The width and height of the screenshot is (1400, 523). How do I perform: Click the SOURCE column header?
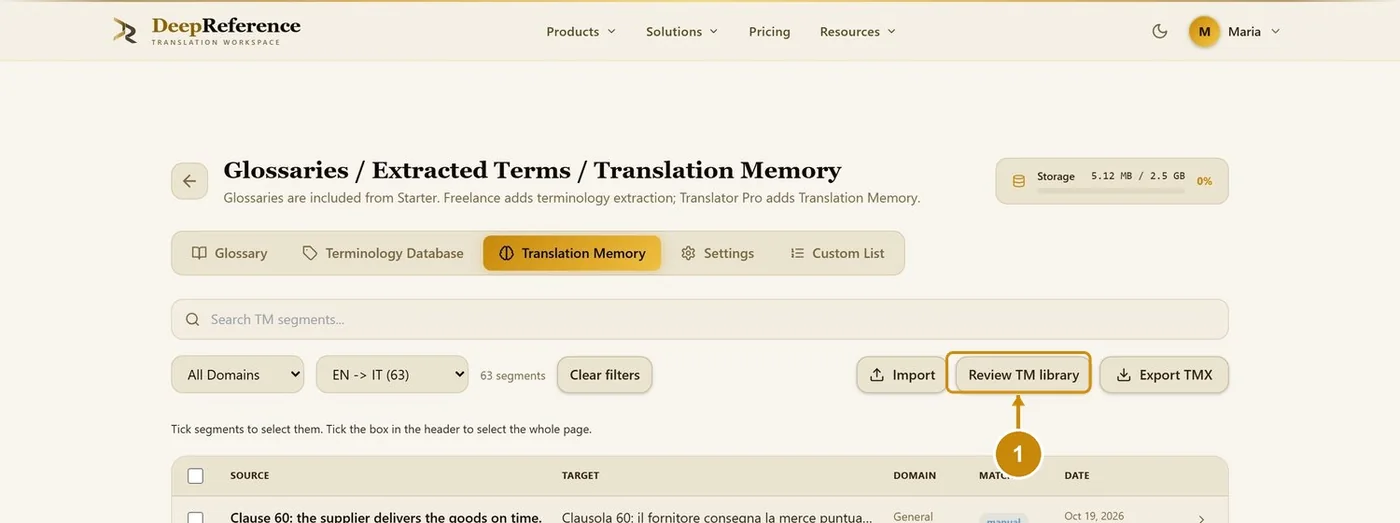coord(250,476)
